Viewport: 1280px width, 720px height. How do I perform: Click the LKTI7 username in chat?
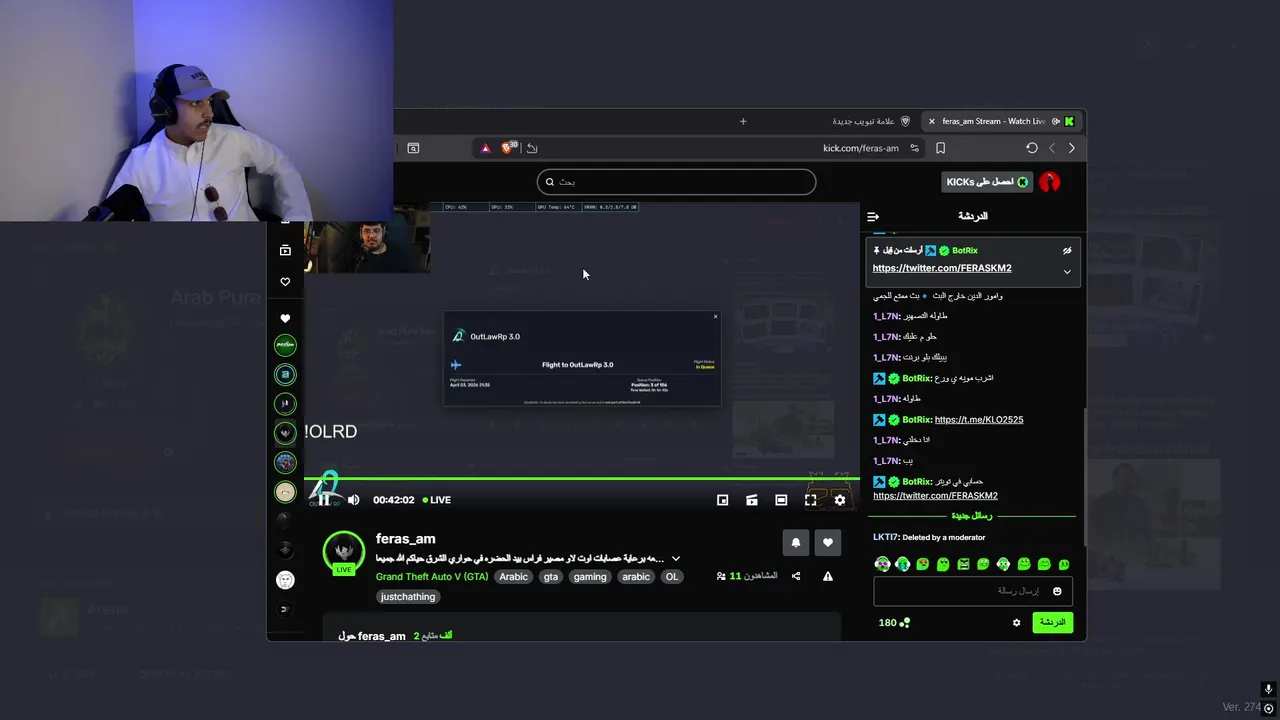pos(885,538)
